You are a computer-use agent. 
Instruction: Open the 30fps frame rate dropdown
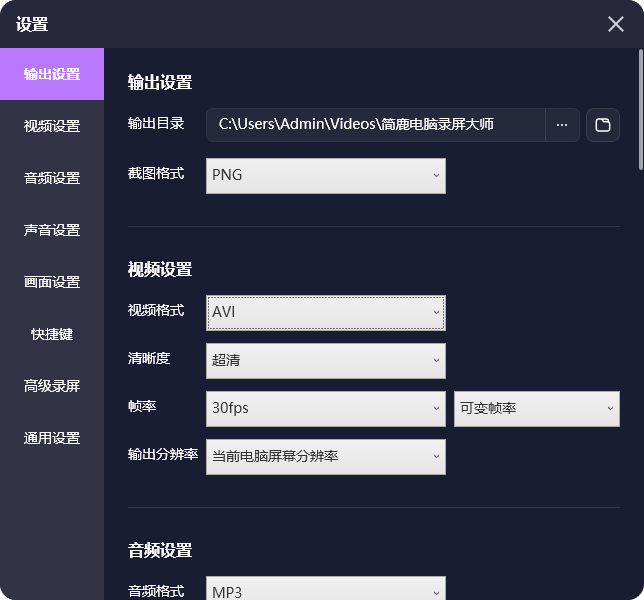(x=326, y=409)
